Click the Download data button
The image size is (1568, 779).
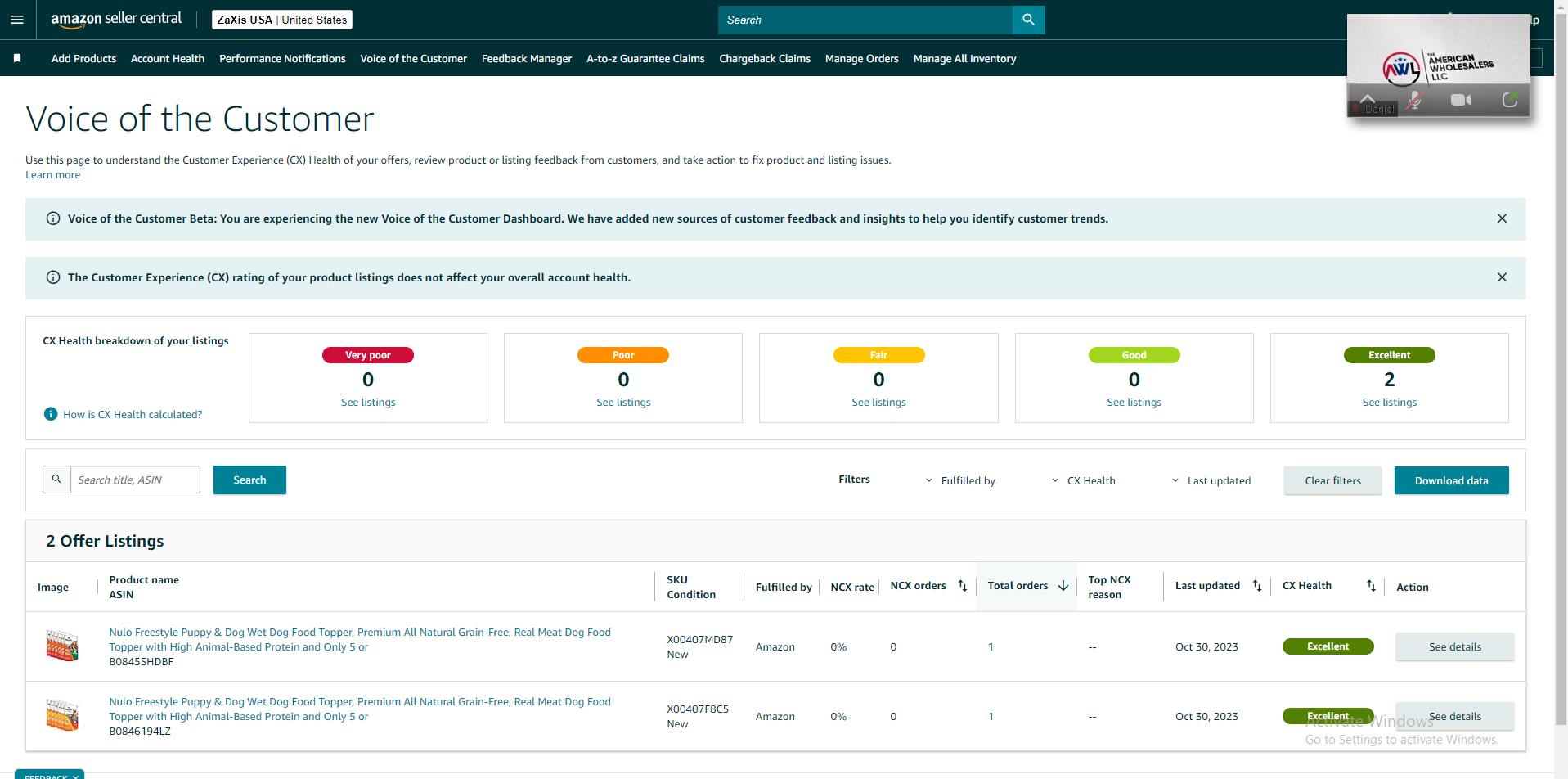click(1451, 480)
